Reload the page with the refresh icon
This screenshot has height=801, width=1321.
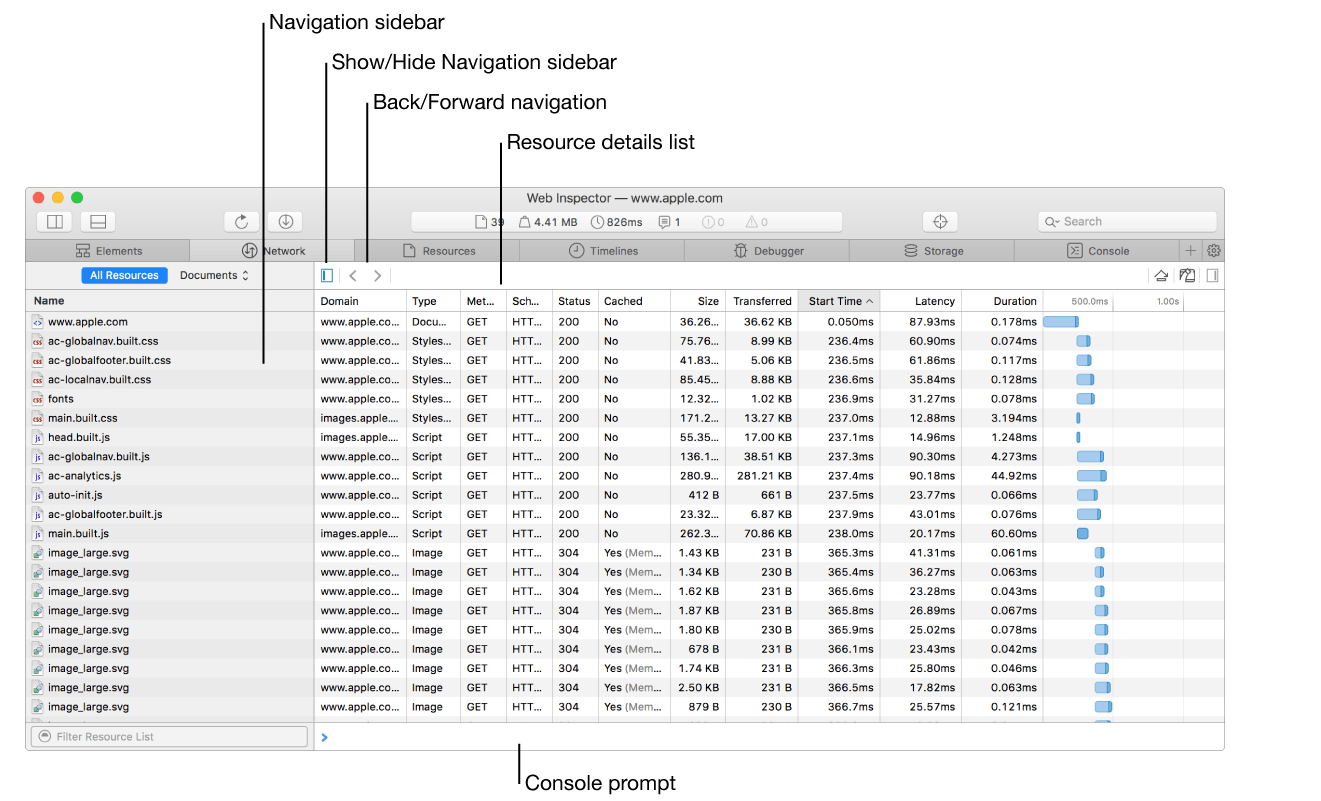[242, 222]
